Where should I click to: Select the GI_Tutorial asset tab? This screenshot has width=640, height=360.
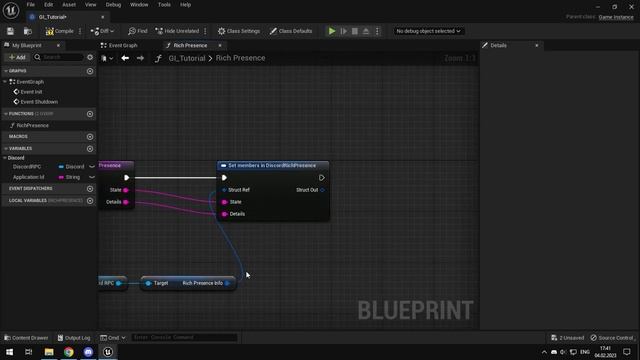point(53,17)
